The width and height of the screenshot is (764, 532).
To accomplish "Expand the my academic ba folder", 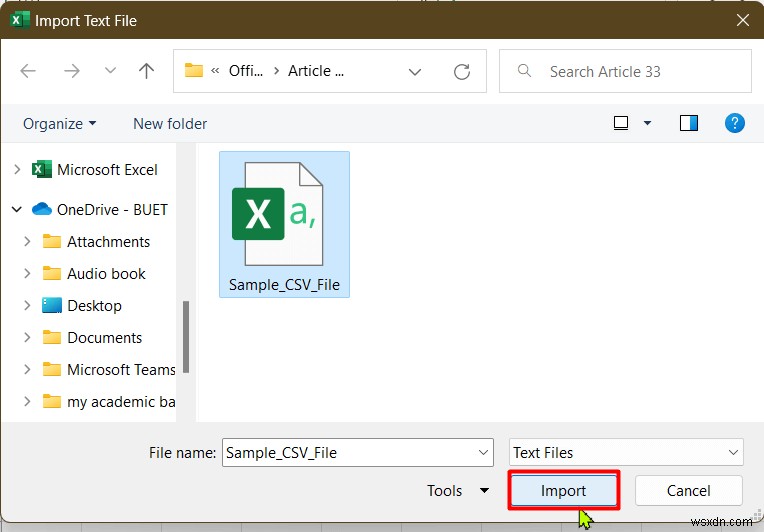I will [x=27, y=401].
